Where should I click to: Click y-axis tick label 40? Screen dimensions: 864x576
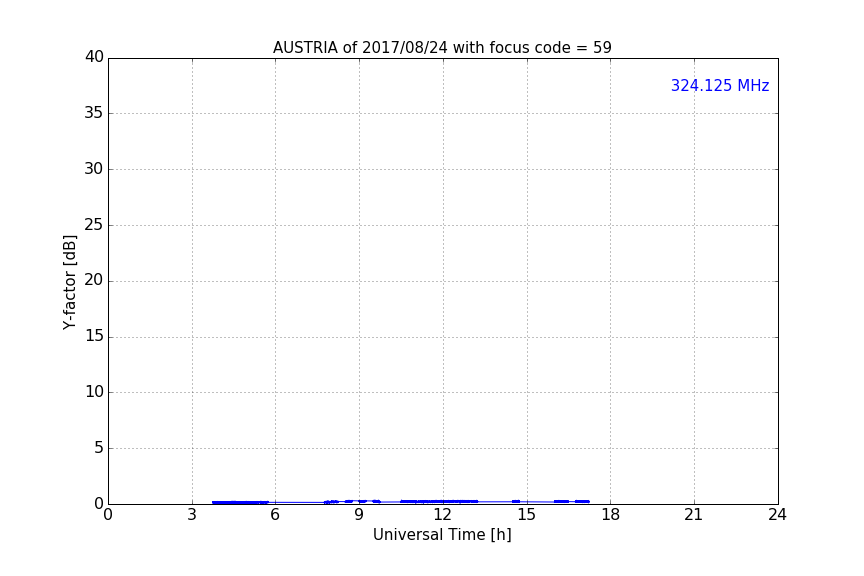pyautogui.click(x=94, y=57)
